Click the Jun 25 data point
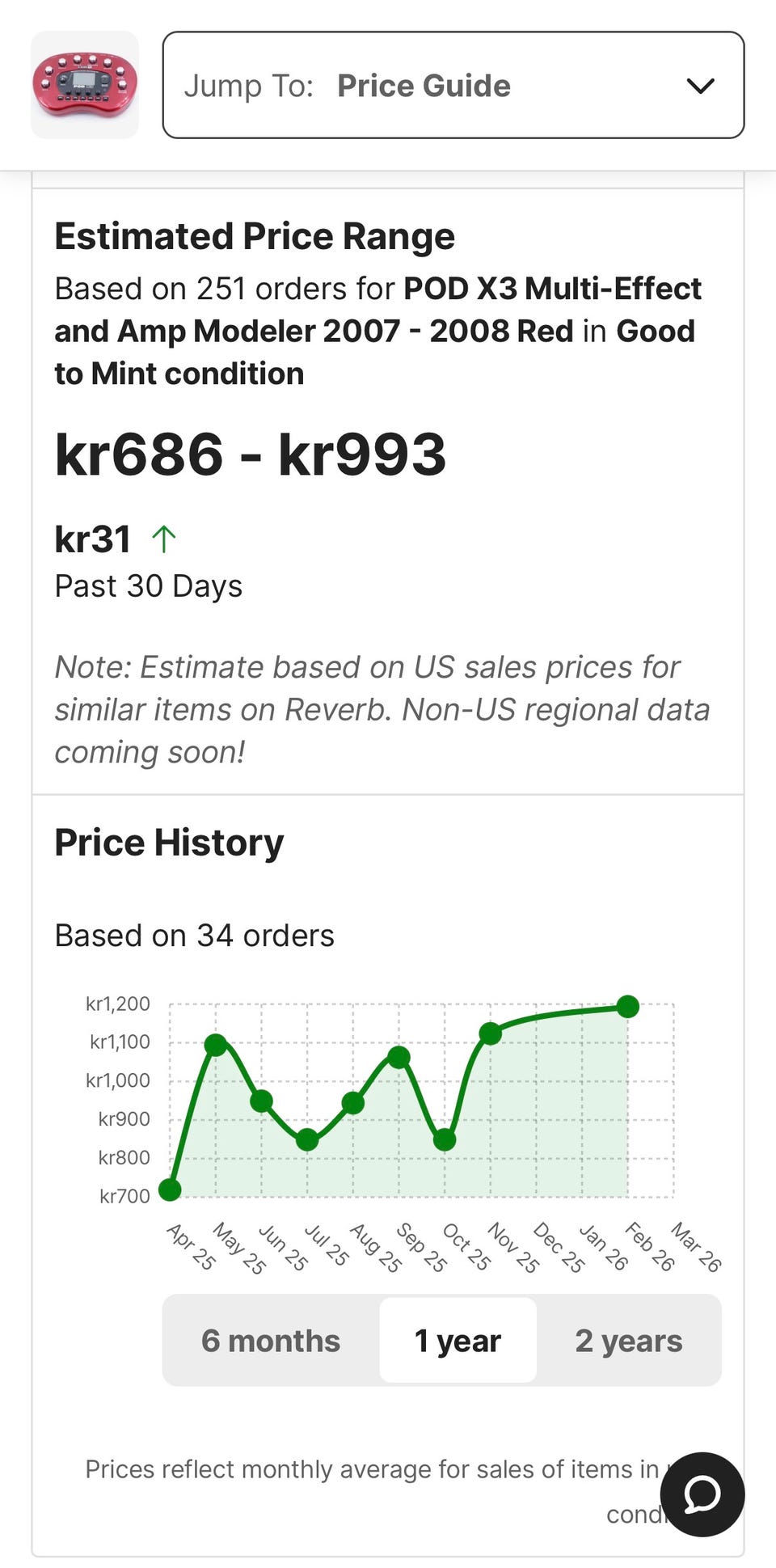 click(261, 1101)
